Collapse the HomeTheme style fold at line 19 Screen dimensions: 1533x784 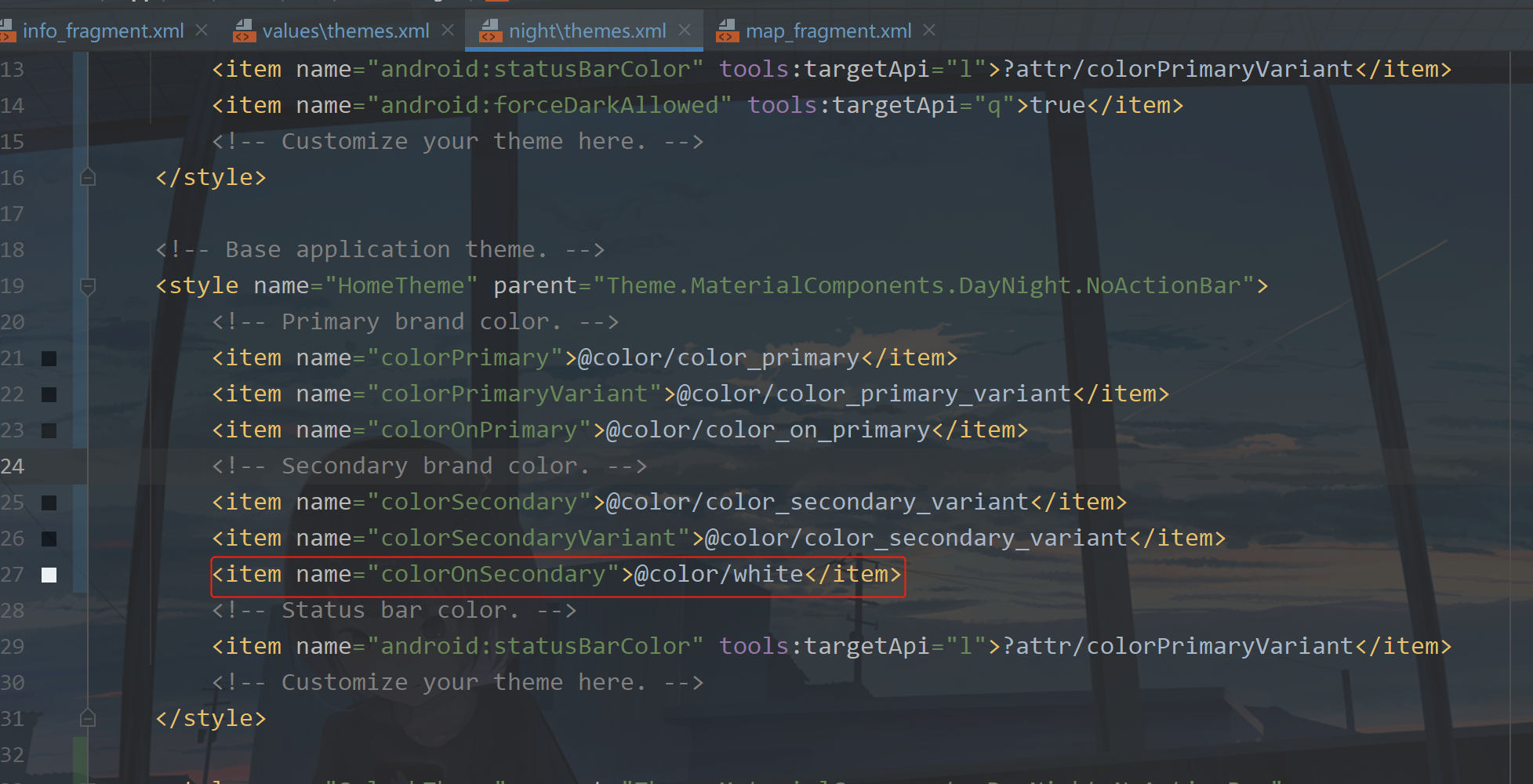pos(88,286)
